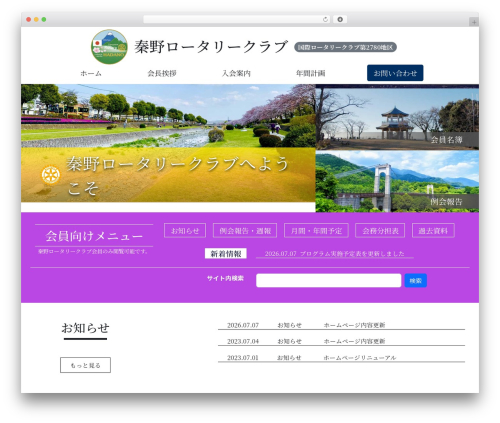Open the ホームページリニューアル entry
Image resolution: width=500 pixels, height=423 pixels.
pyautogui.click(x=341, y=358)
